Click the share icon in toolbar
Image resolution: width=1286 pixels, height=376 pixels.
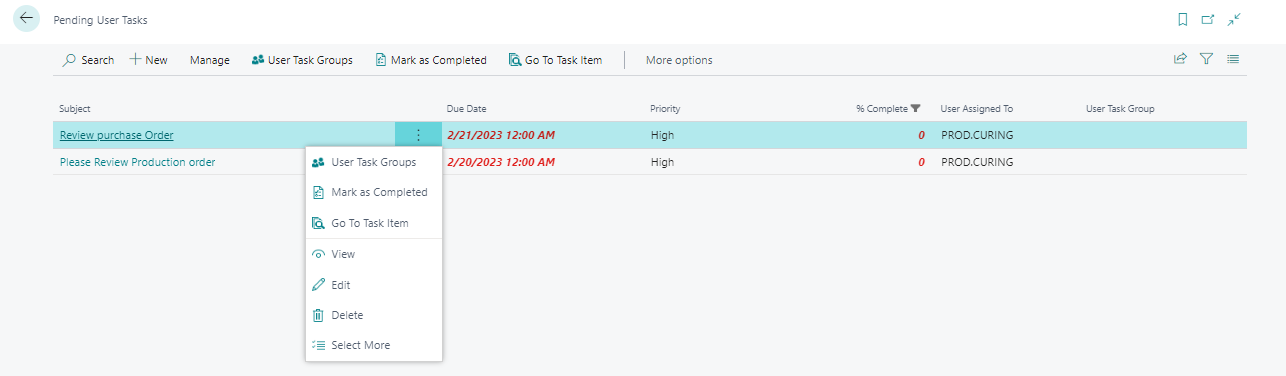pos(1180,59)
